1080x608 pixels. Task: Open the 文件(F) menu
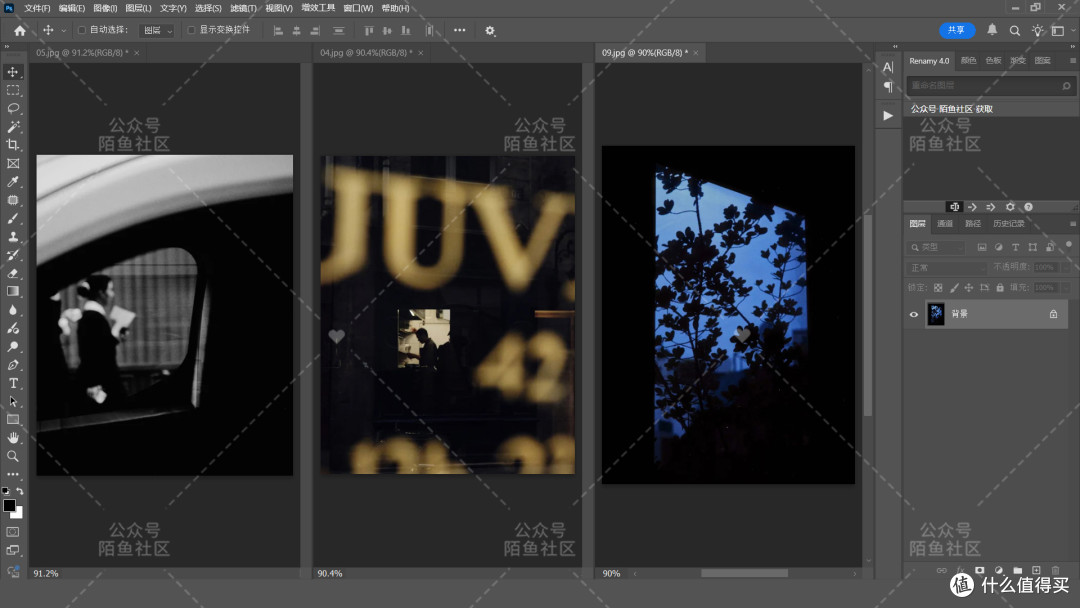37,8
